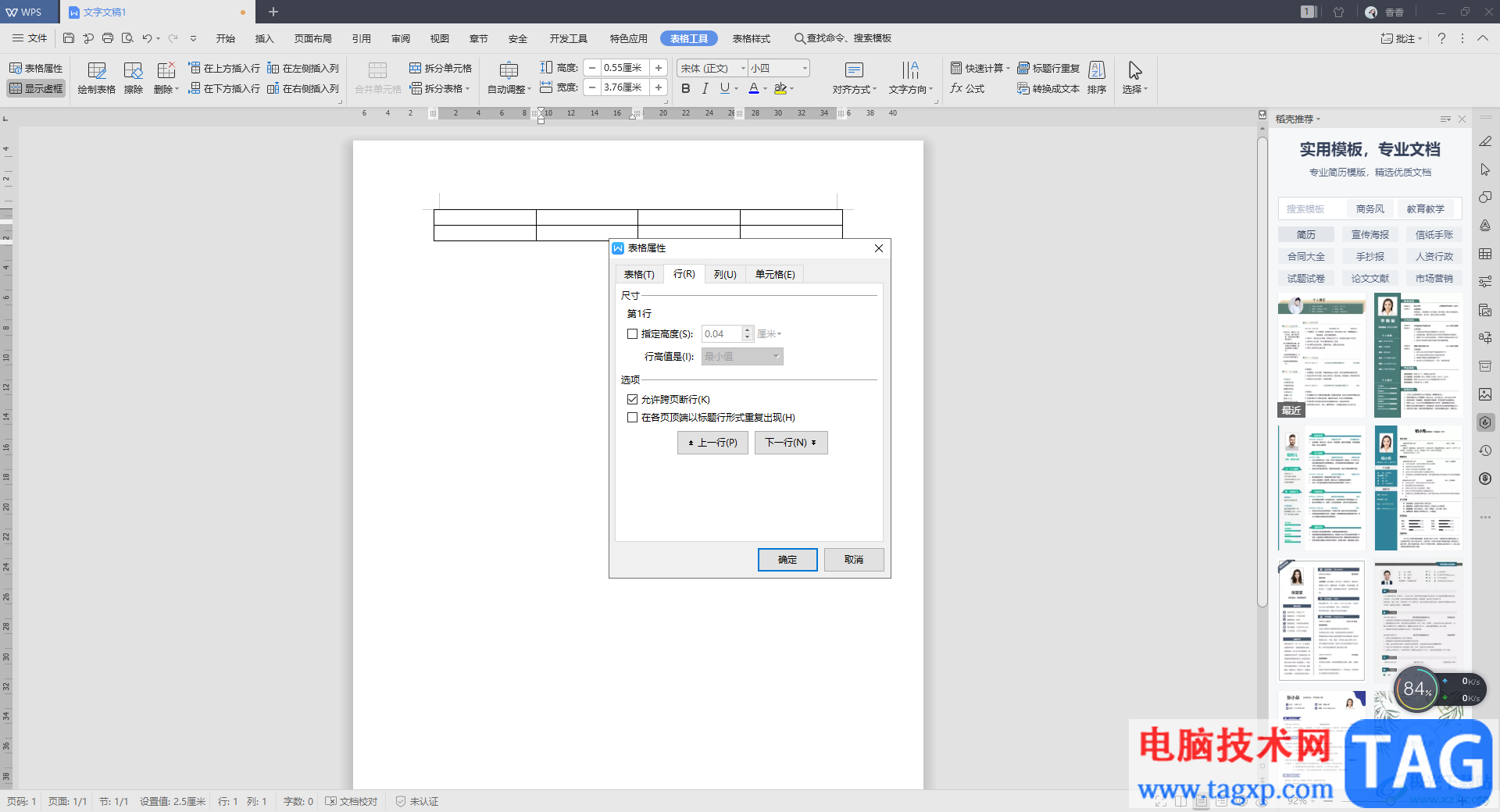This screenshot has height=812, width=1500.
Task: Click the Print icon in the quick toolbar
Action: click(x=108, y=38)
